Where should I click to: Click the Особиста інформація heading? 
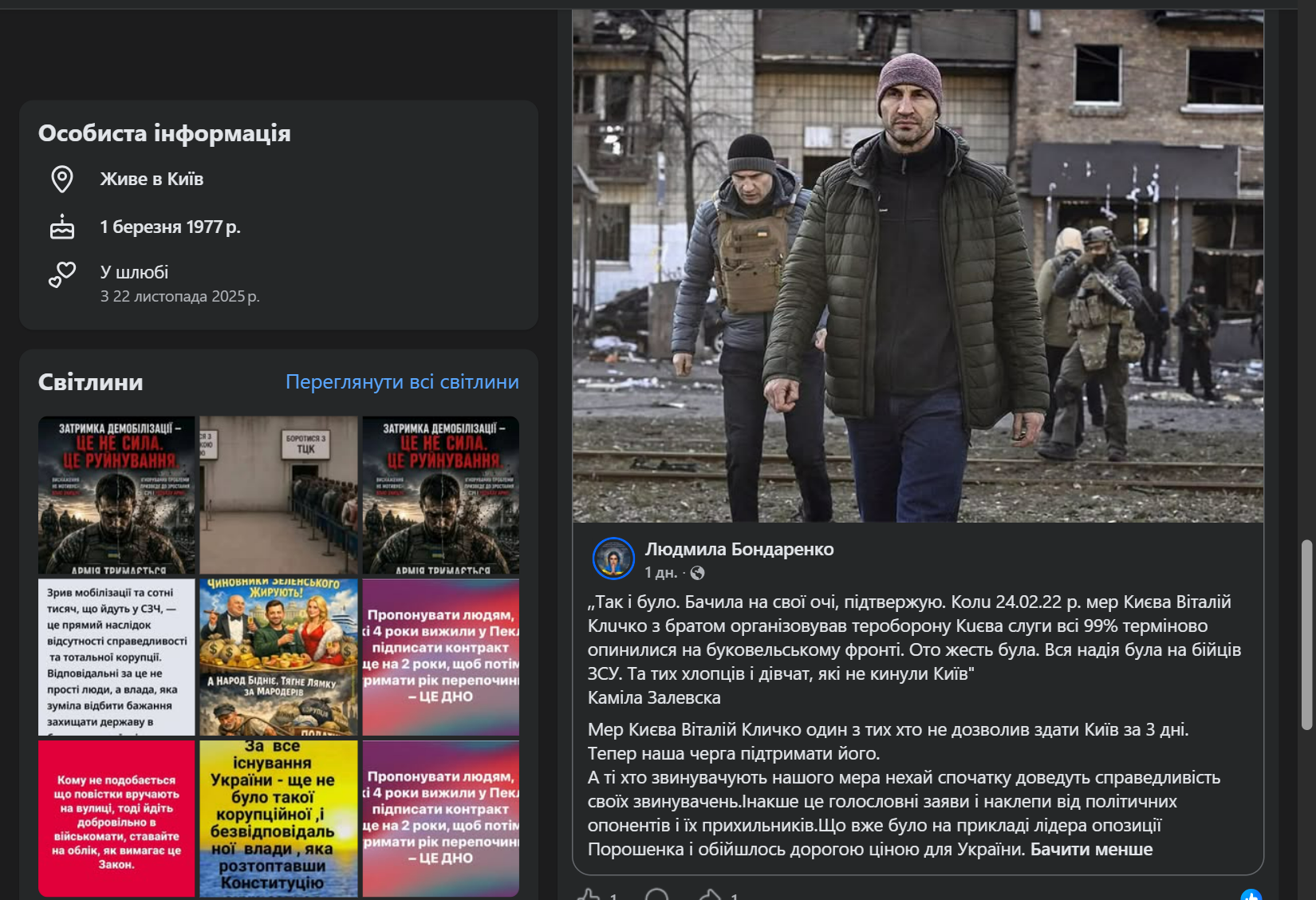(164, 133)
